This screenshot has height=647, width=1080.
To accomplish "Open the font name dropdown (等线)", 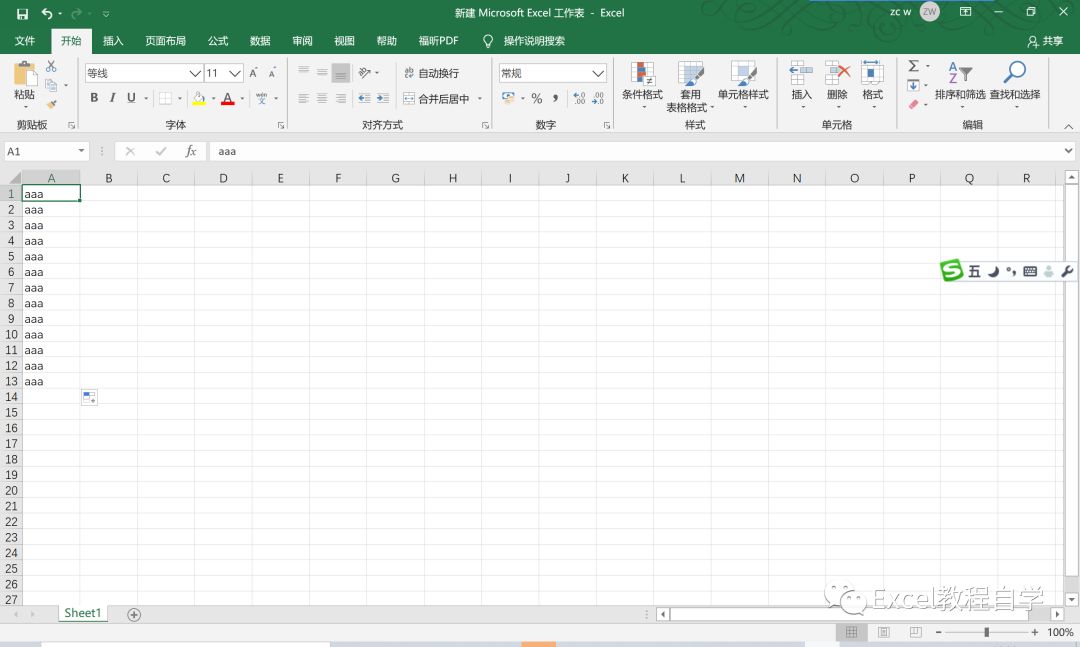I will (x=195, y=73).
